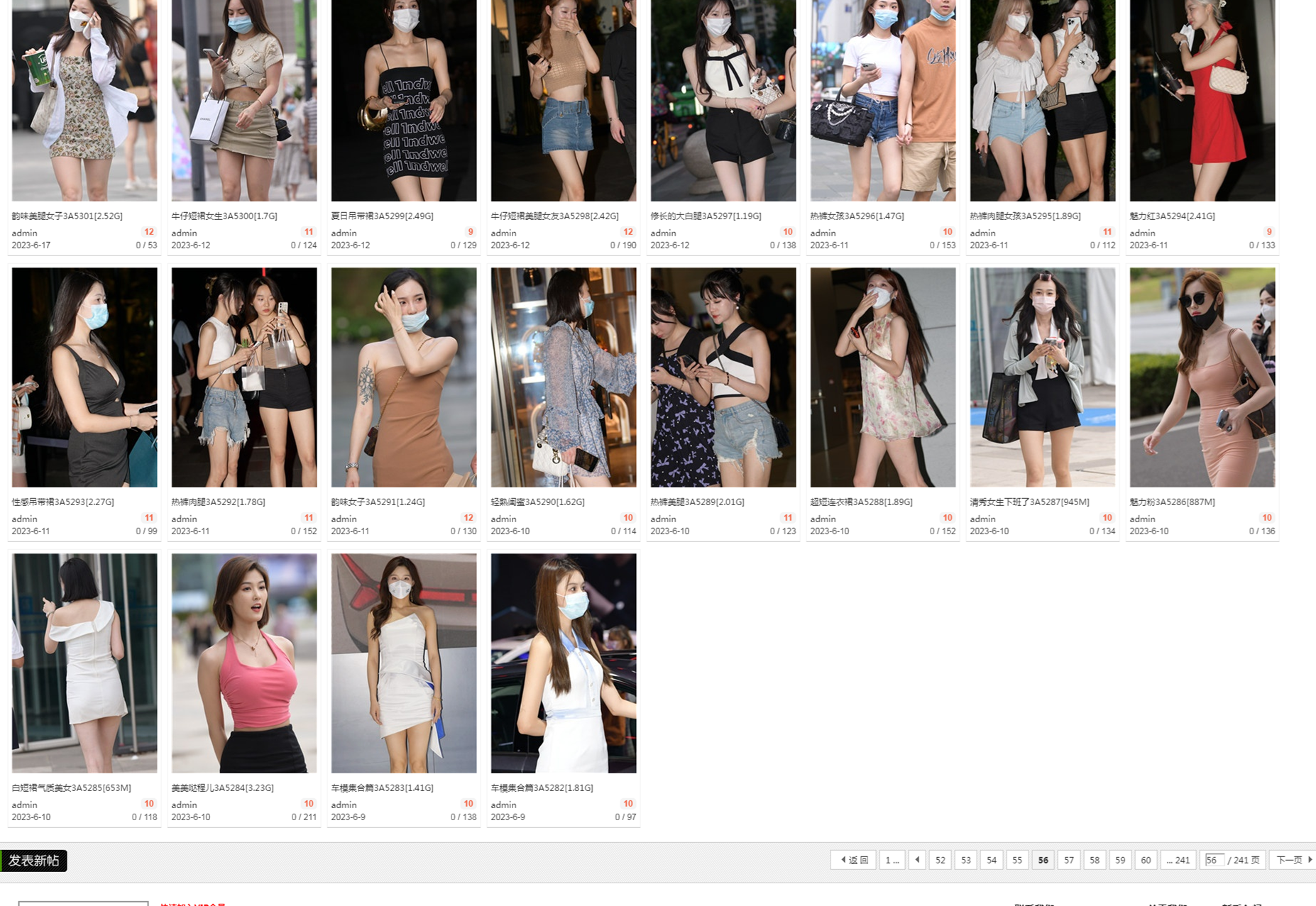The height and width of the screenshot is (906, 1316).
Task: Open thumbnail for 轻熟闺蜜3A5290
Action: coord(564,377)
